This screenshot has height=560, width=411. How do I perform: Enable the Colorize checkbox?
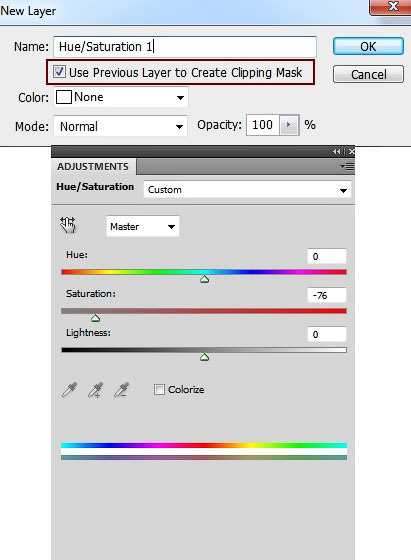tap(159, 389)
